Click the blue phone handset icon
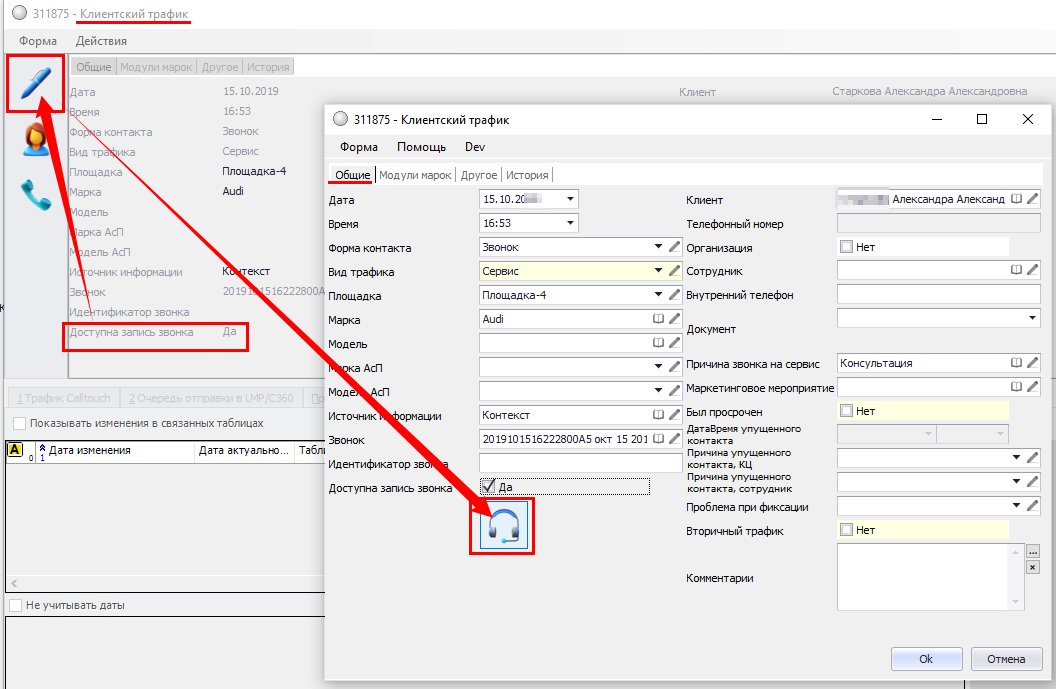The width and height of the screenshot is (1056, 689). (x=36, y=195)
